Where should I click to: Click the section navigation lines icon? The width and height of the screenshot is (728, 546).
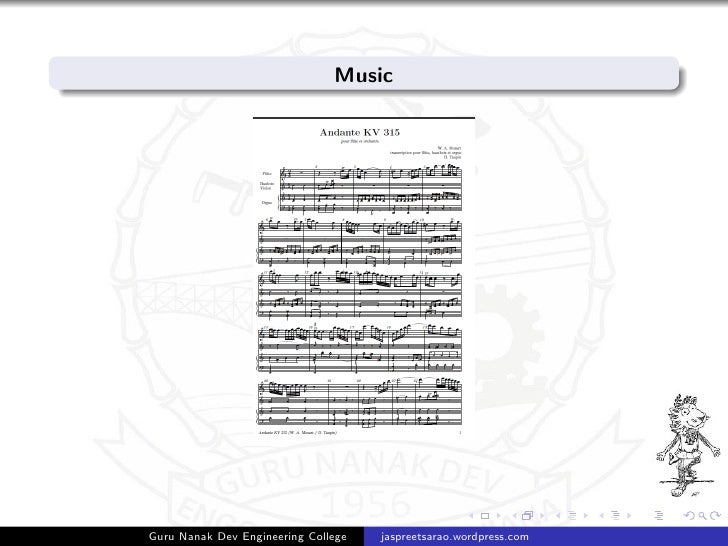(616, 515)
